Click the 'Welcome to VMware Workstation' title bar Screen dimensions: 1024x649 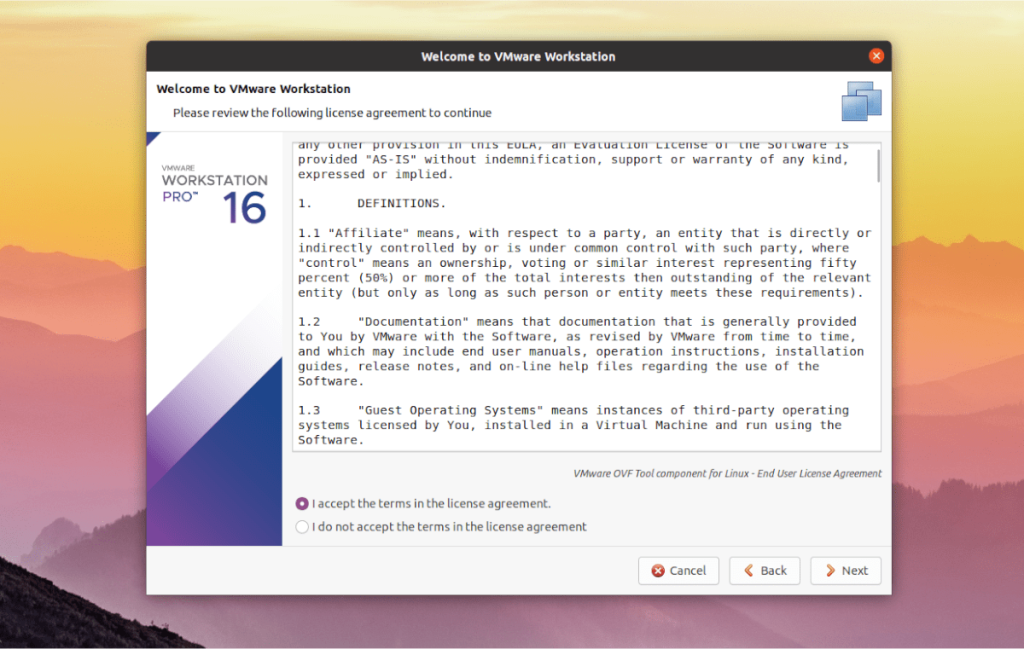coord(517,56)
